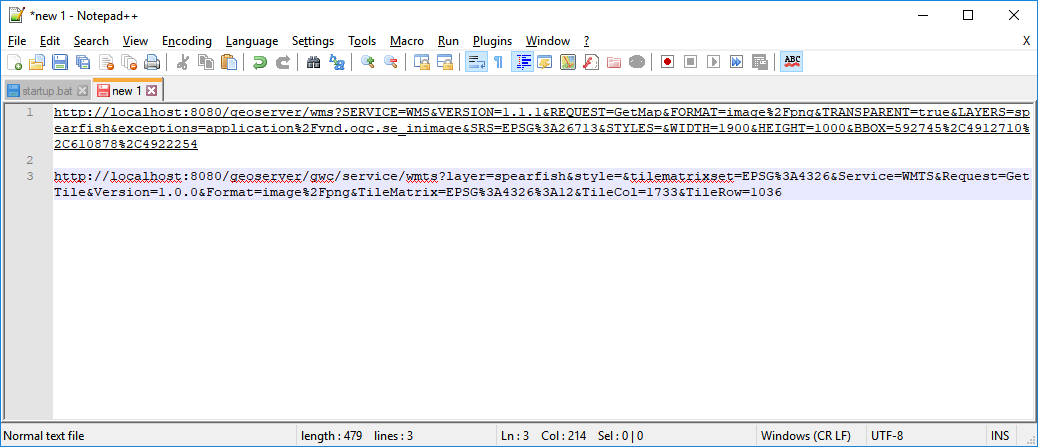The width and height of the screenshot is (1038, 447).
Task: Click the green Undo arrow
Action: pyautogui.click(x=260, y=62)
